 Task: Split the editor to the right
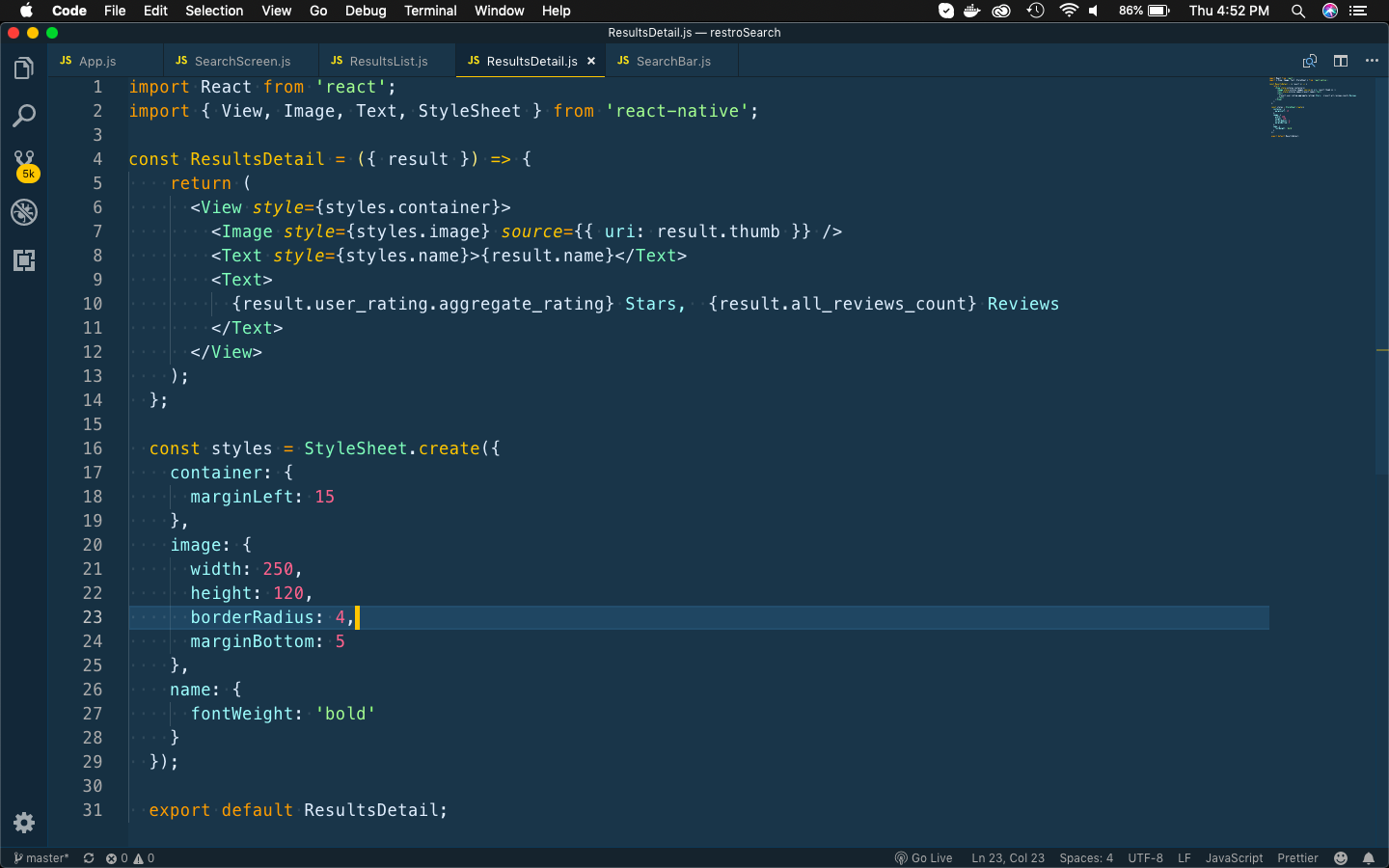click(1341, 61)
